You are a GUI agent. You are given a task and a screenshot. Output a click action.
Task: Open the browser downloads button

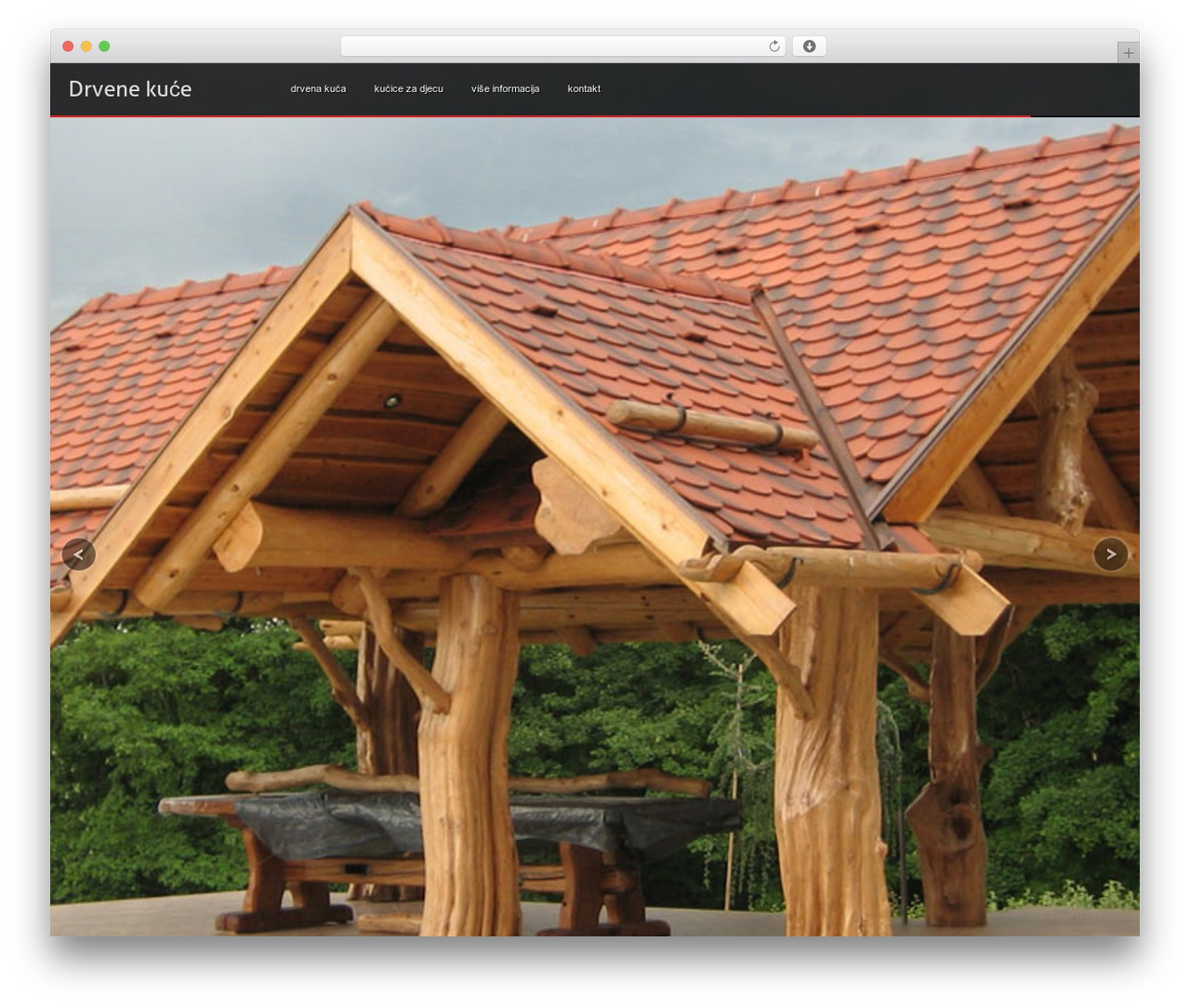point(809,46)
